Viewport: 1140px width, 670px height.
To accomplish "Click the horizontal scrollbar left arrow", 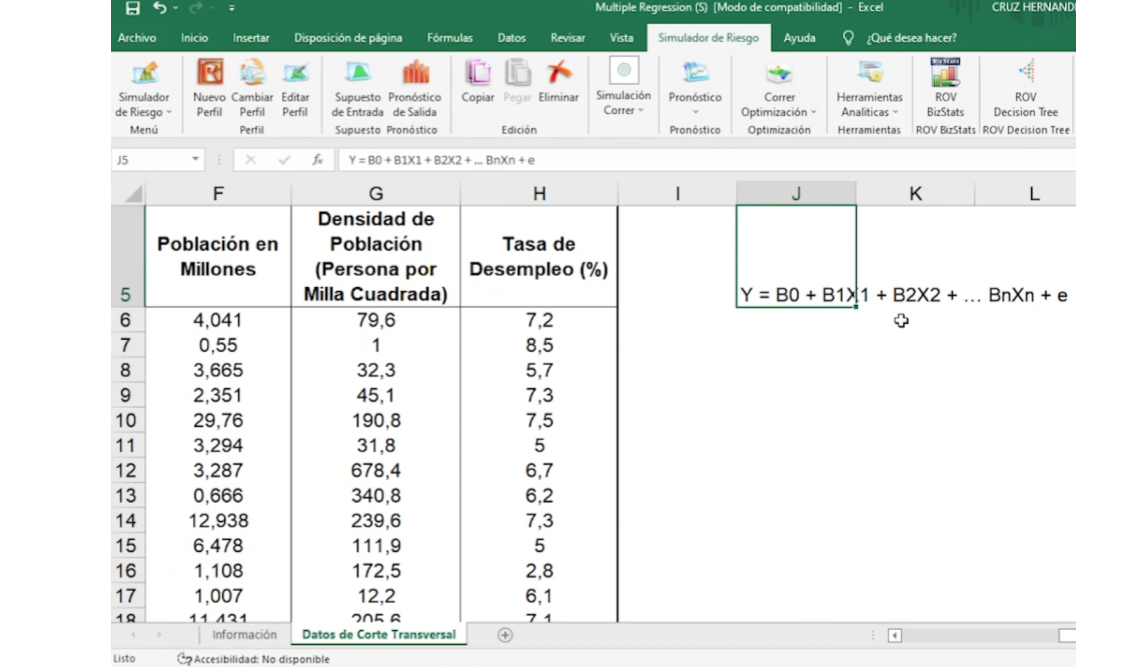I will [895, 636].
